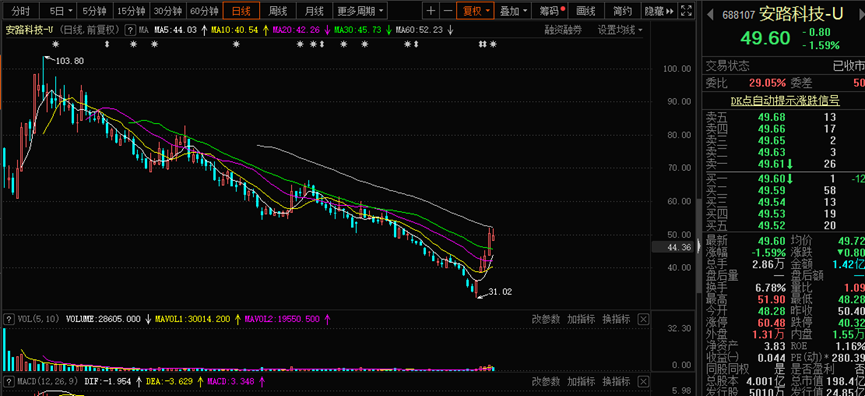Viewport: 865px width, 396px height.
Task: Click the 交易状态 已收市 status row
Action: [x=786, y=66]
